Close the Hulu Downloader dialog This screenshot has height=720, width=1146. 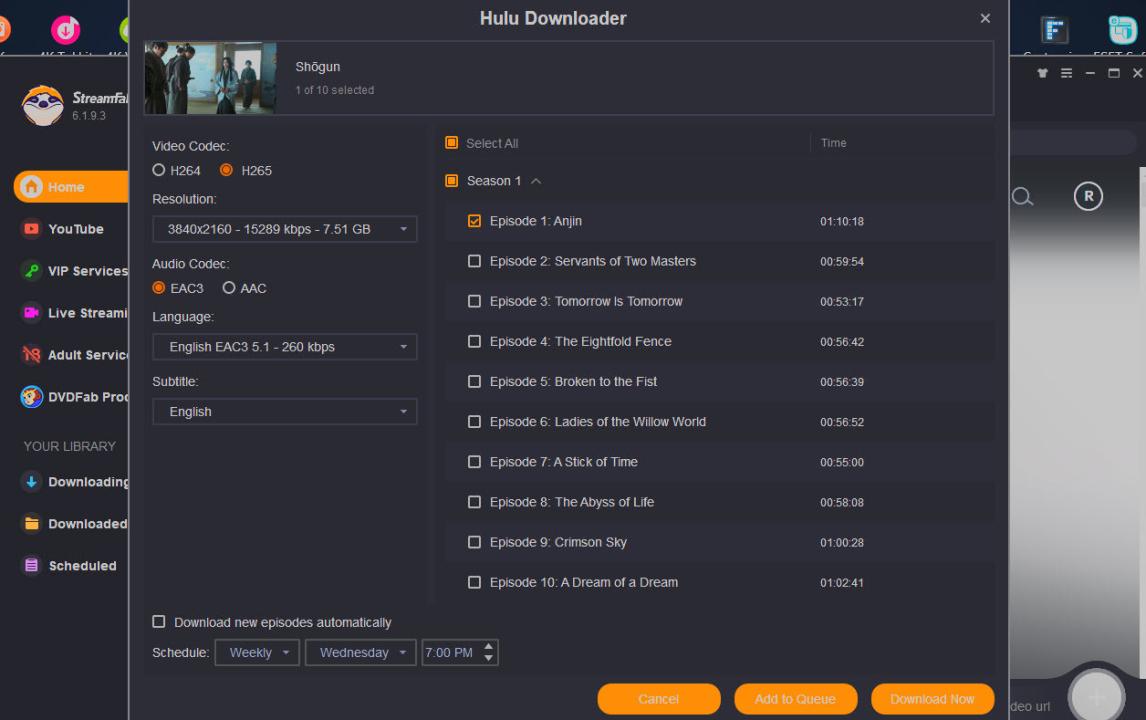(985, 18)
